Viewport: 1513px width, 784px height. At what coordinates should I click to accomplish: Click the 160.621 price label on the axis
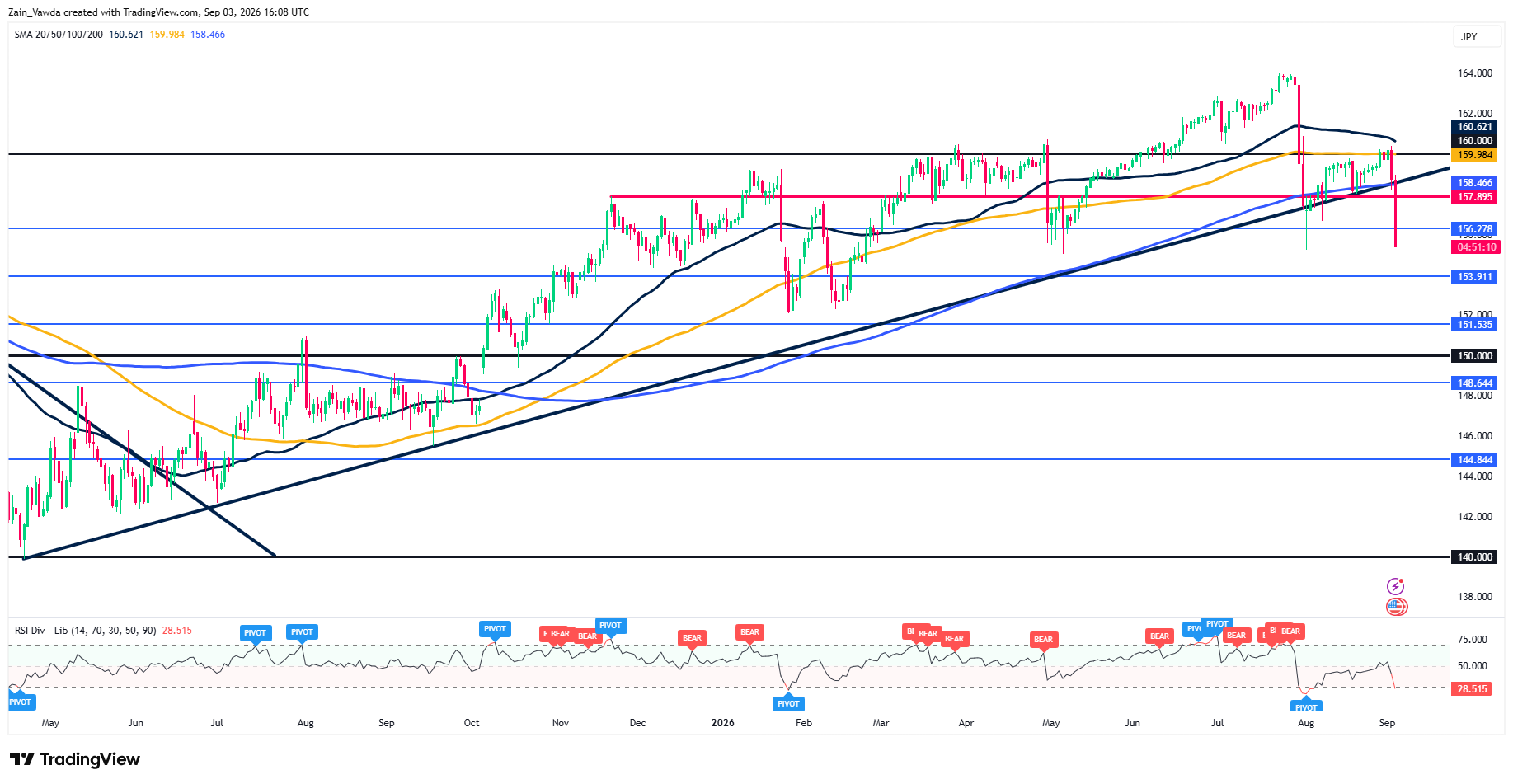(1474, 127)
